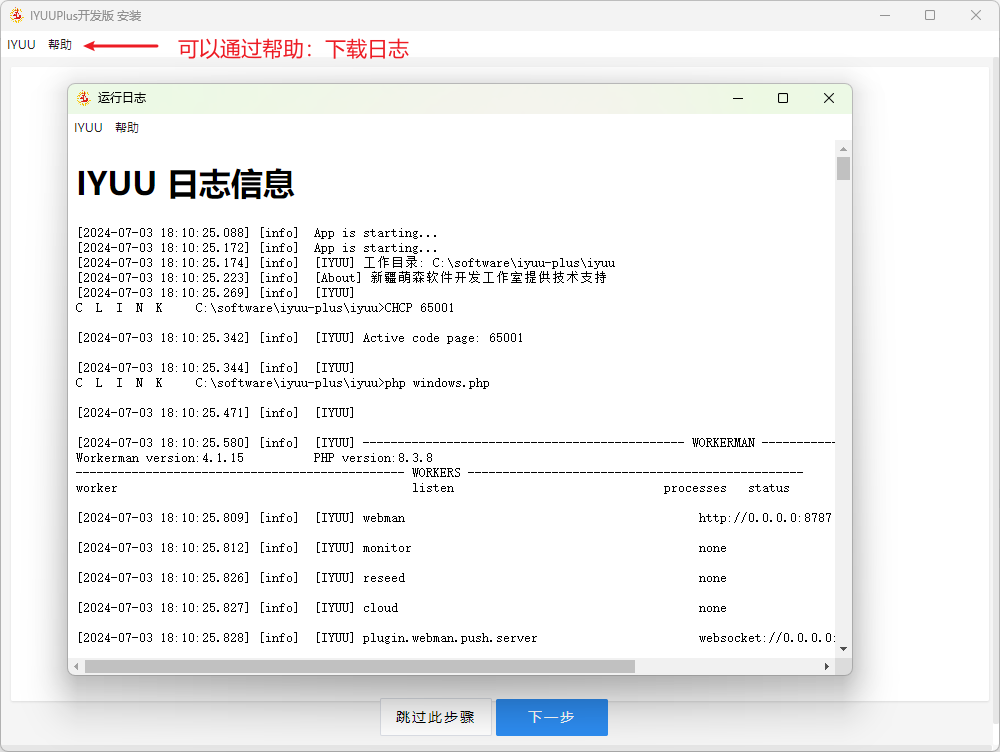Viewport: 1000px width, 752px height.
Task: Click the IYUUPlus installer title bar icon
Action: point(17,15)
